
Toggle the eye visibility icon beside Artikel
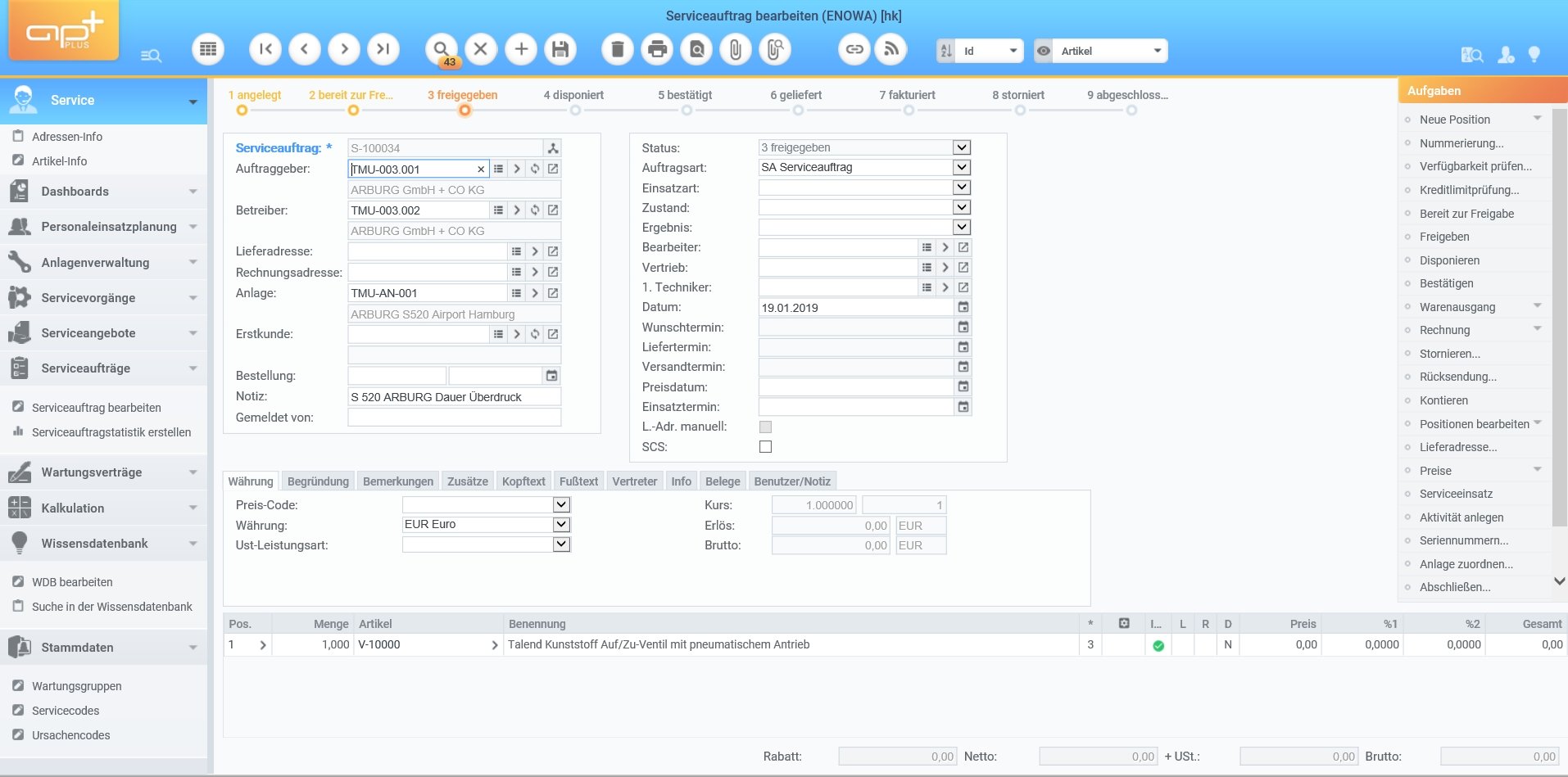(1043, 51)
